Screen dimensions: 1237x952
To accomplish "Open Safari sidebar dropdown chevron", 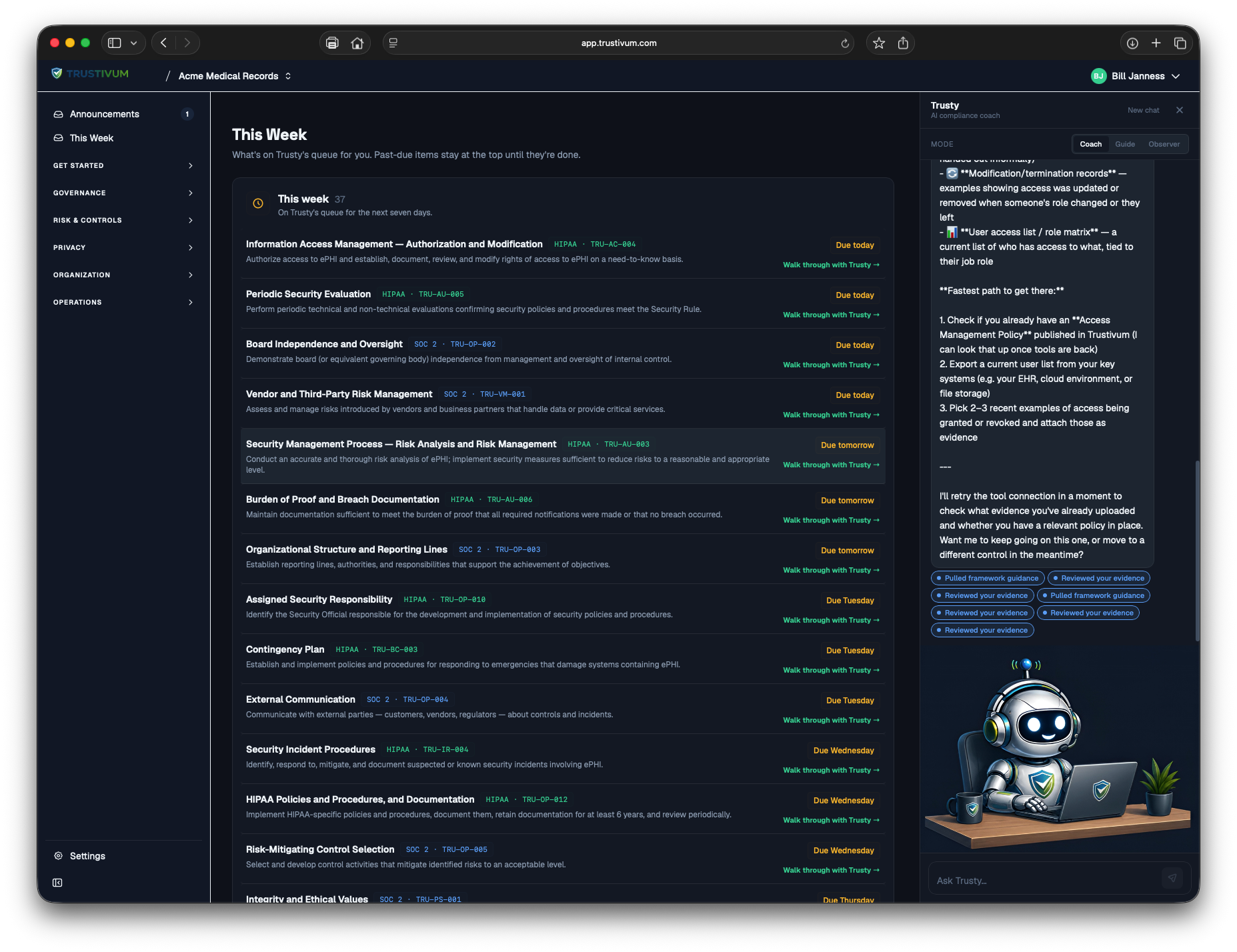I will coord(134,43).
